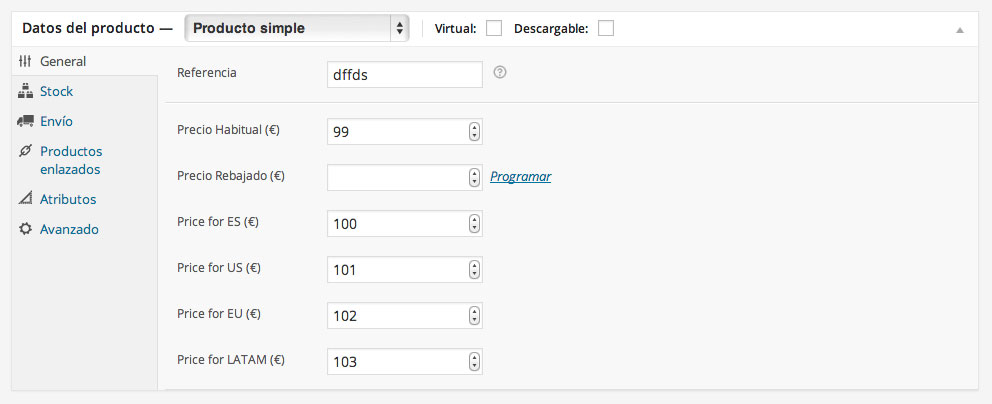Click the Stock boxes icon

(x=25, y=92)
